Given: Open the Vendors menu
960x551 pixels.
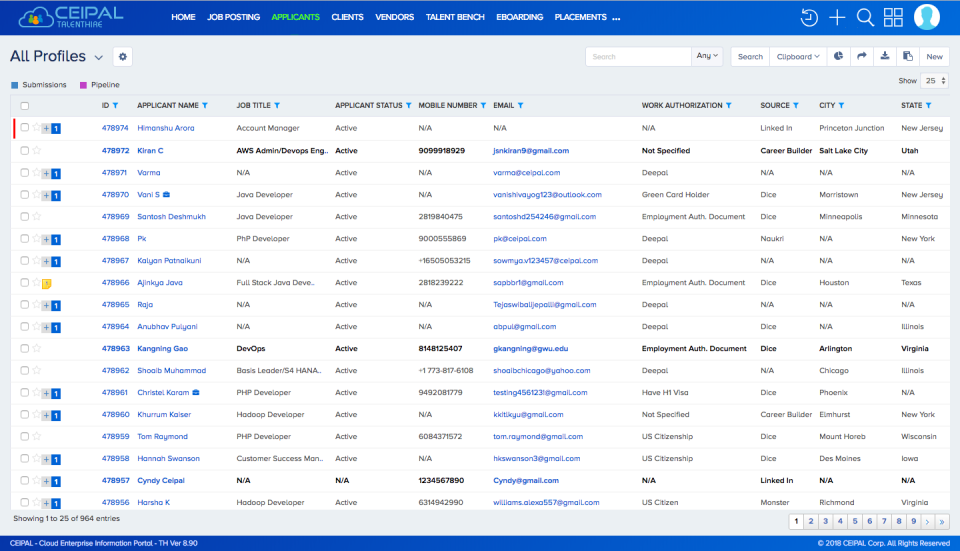Looking at the screenshot, I should pyautogui.click(x=394, y=17).
